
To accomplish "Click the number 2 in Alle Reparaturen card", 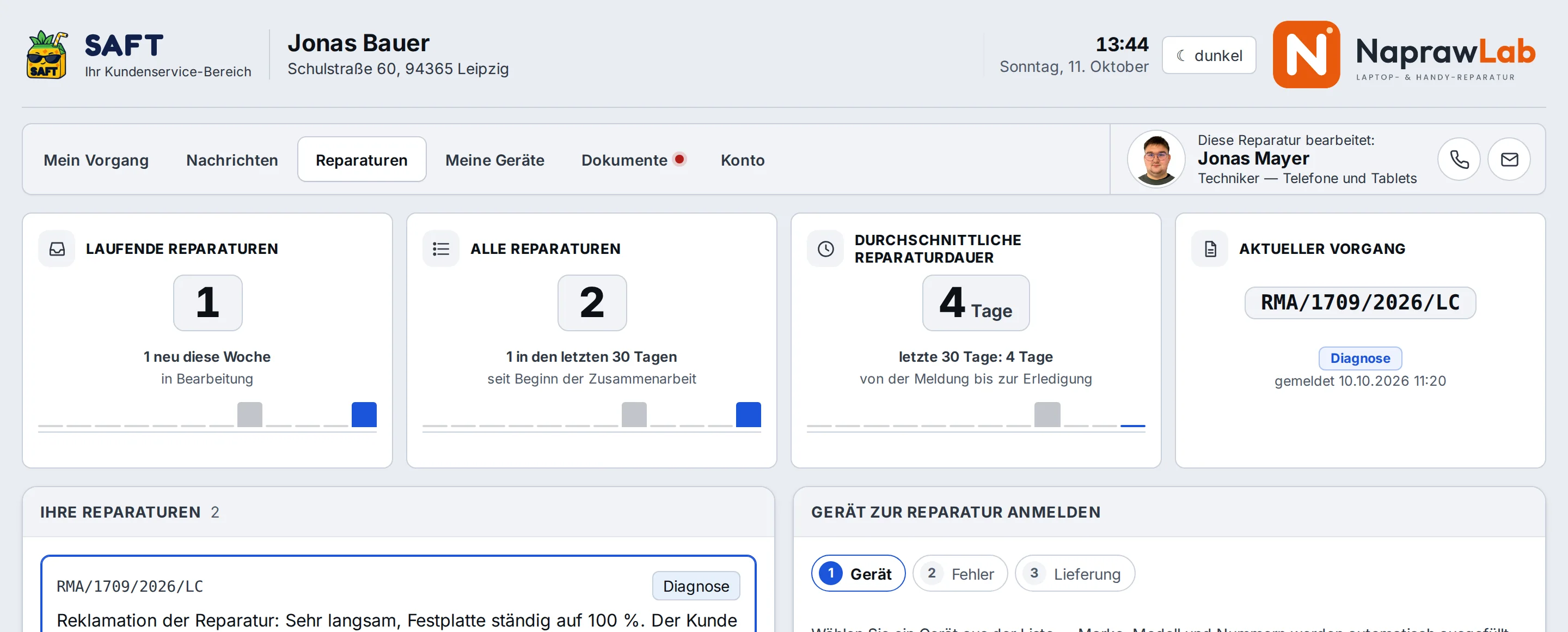I will point(592,302).
